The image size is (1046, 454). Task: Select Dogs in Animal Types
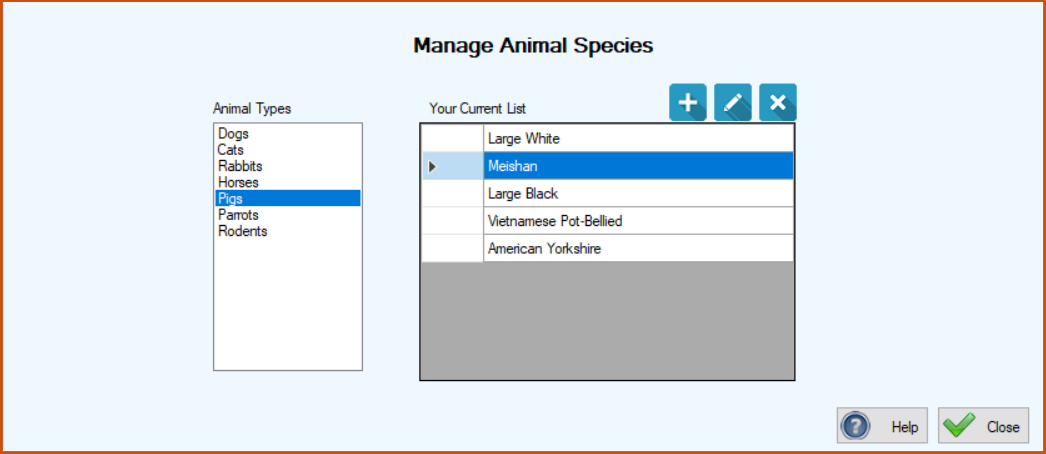coord(233,133)
